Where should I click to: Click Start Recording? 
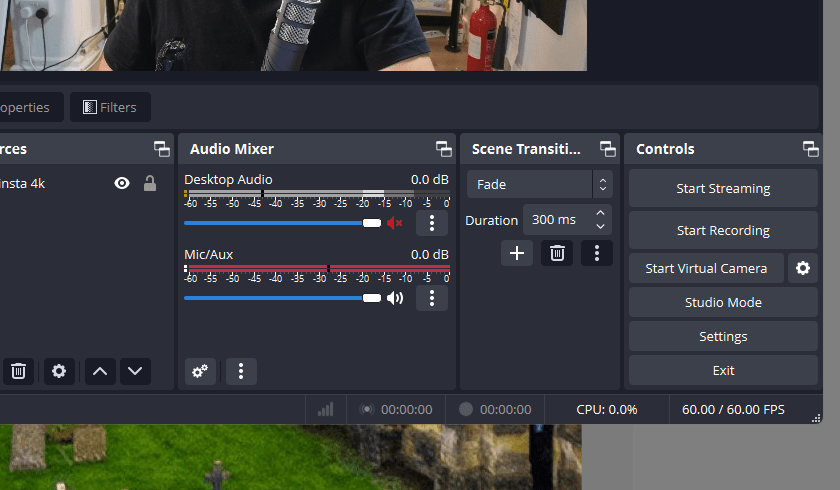pyautogui.click(x=723, y=230)
